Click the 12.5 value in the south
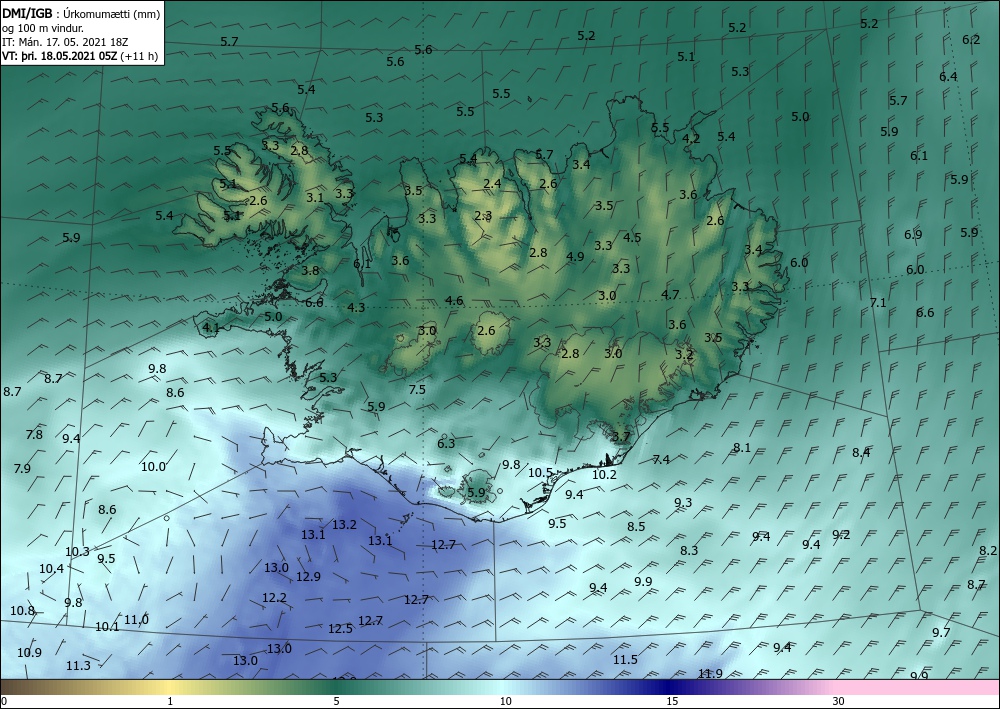1000x709 pixels. click(341, 629)
